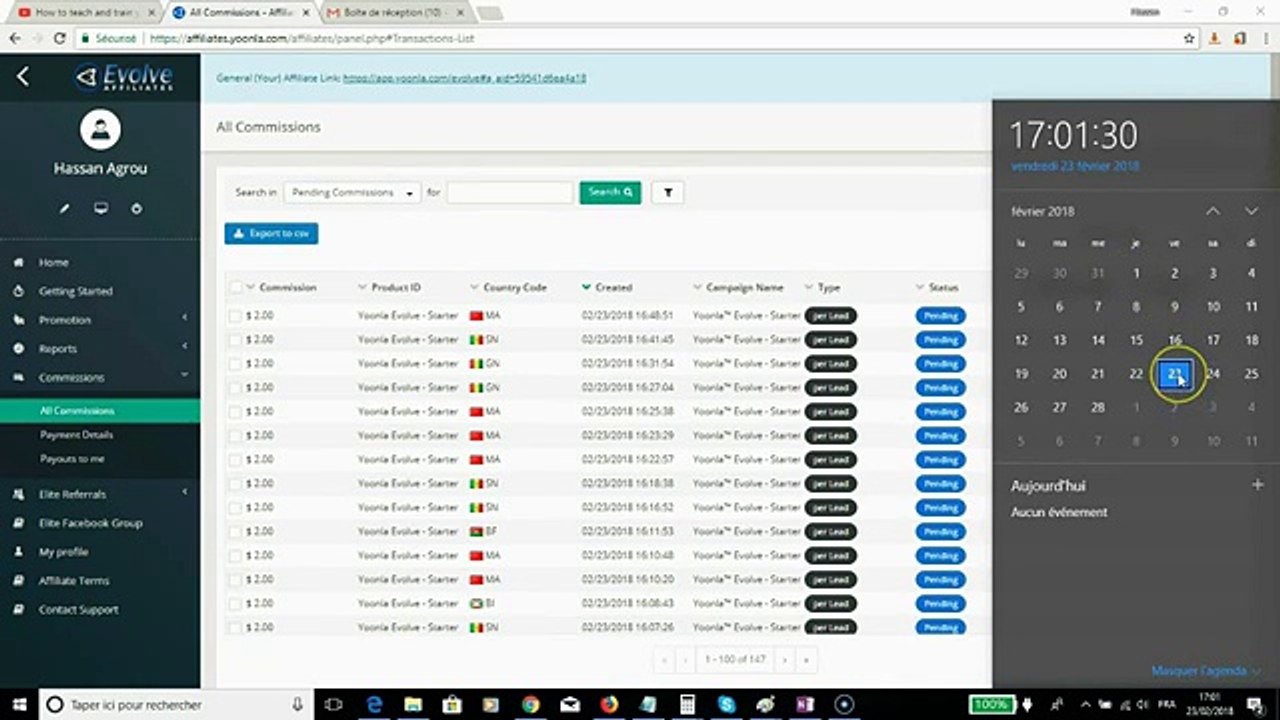Open Payment Details submenu item
The image size is (1280, 720).
(x=76, y=435)
